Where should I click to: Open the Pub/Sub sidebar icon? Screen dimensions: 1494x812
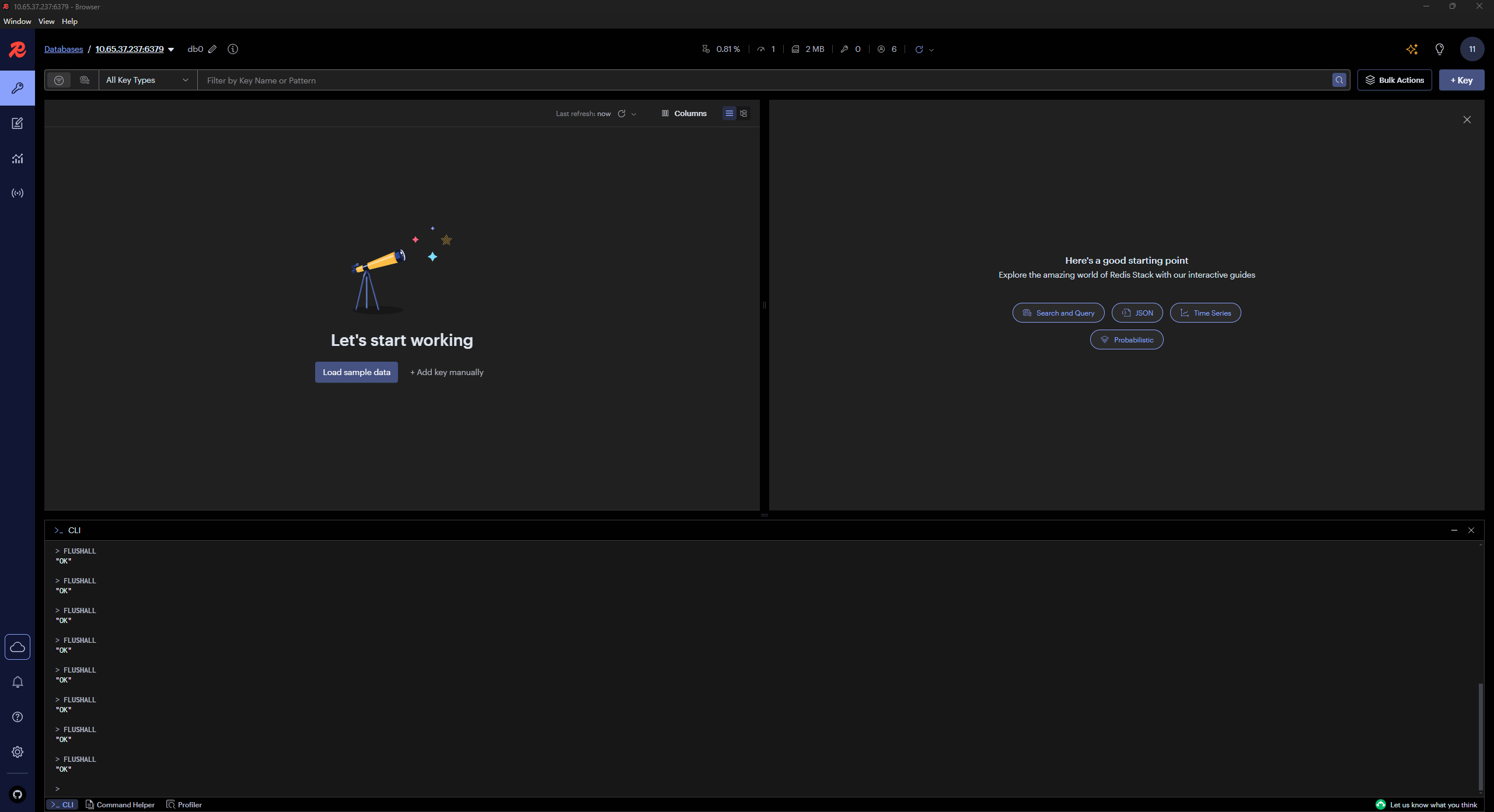18,193
